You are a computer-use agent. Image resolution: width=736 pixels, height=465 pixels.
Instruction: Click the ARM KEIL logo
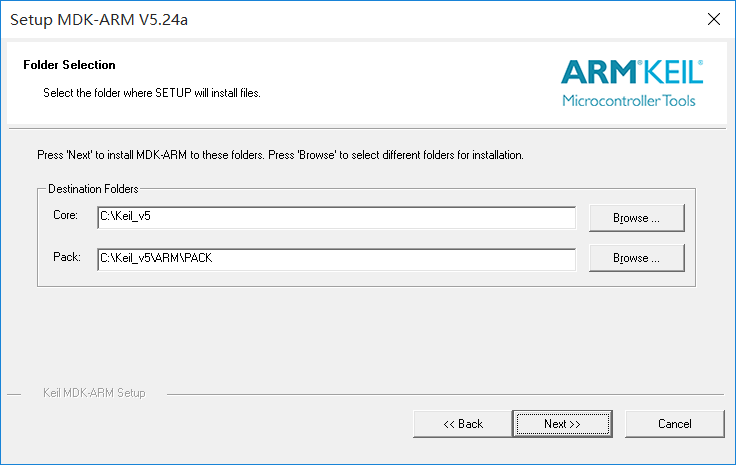632,83
